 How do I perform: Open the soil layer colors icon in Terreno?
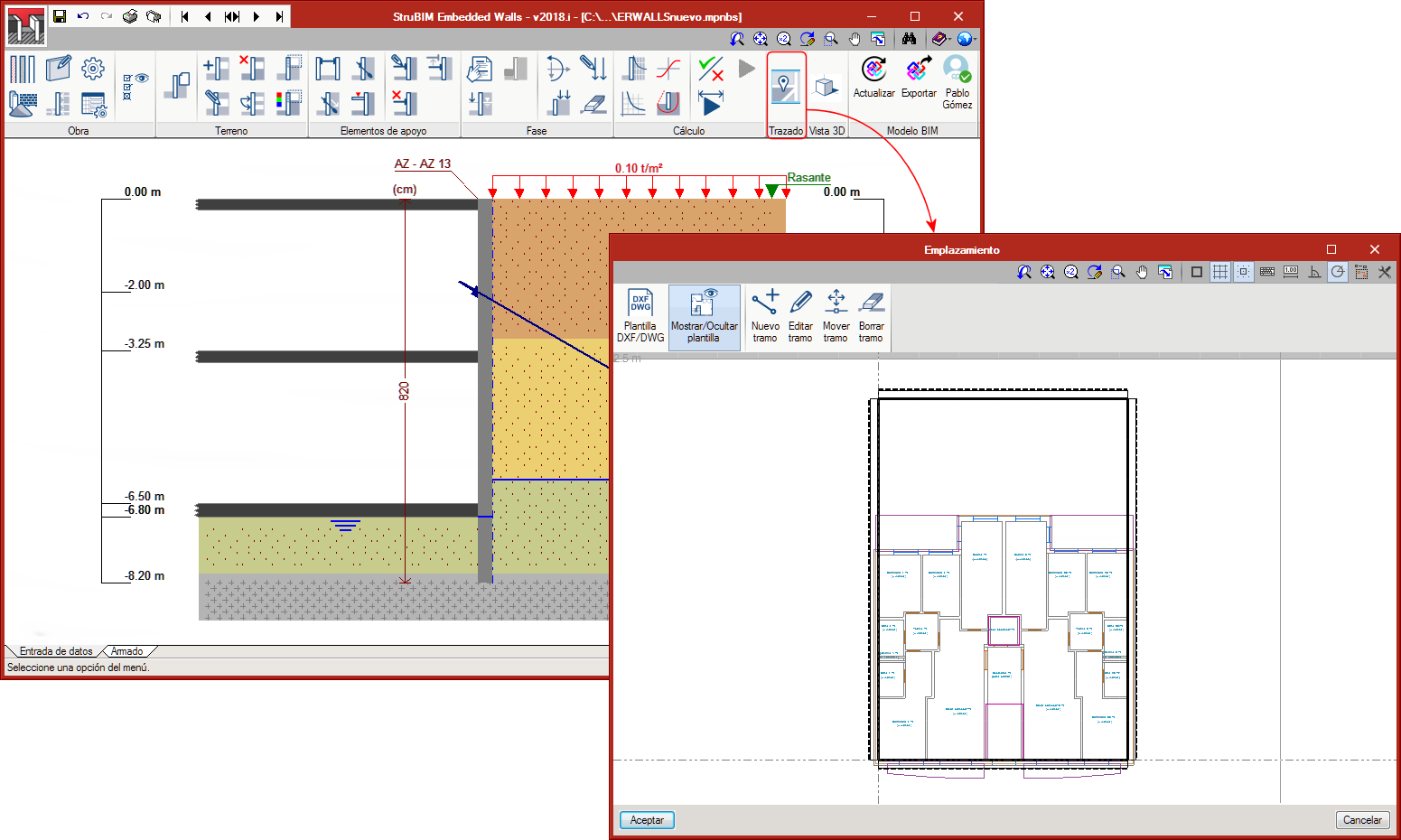point(288,103)
